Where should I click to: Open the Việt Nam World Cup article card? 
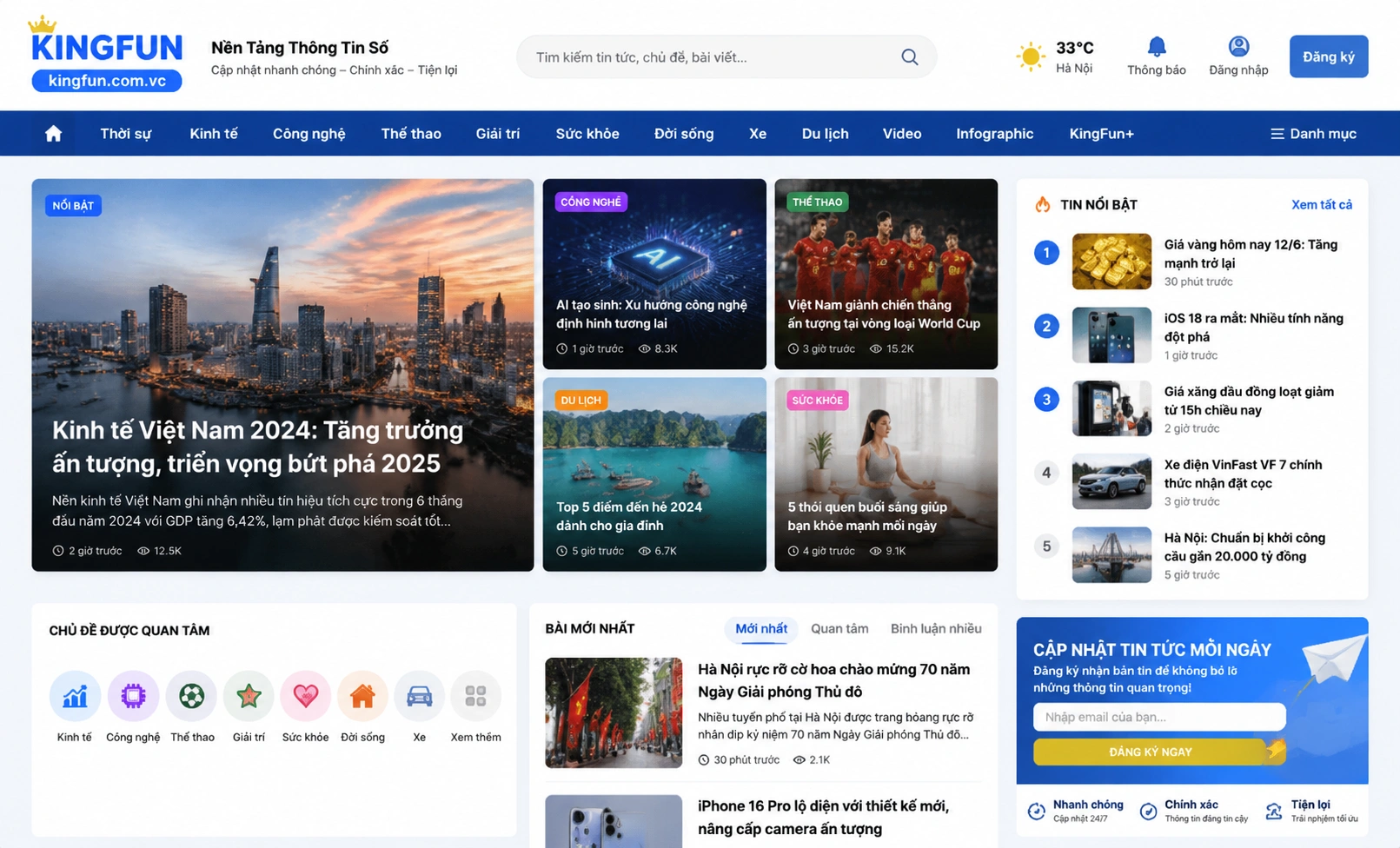pos(886,274)
